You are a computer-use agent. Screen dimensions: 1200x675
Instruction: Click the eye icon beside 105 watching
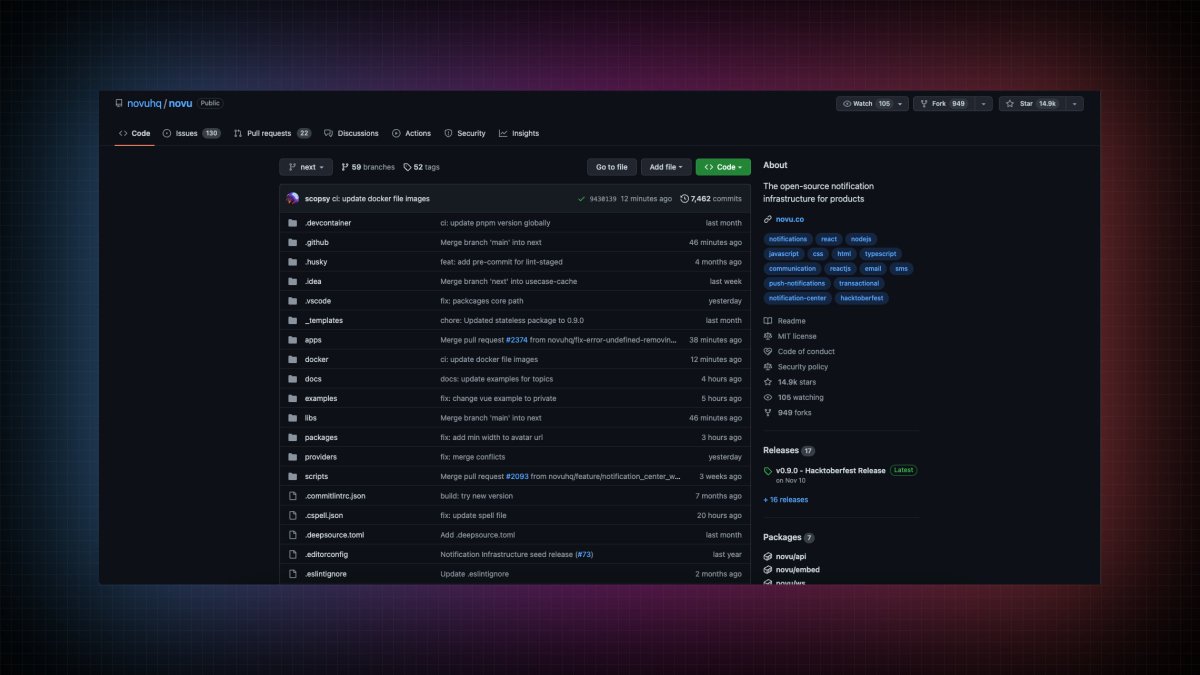(768, 397)
